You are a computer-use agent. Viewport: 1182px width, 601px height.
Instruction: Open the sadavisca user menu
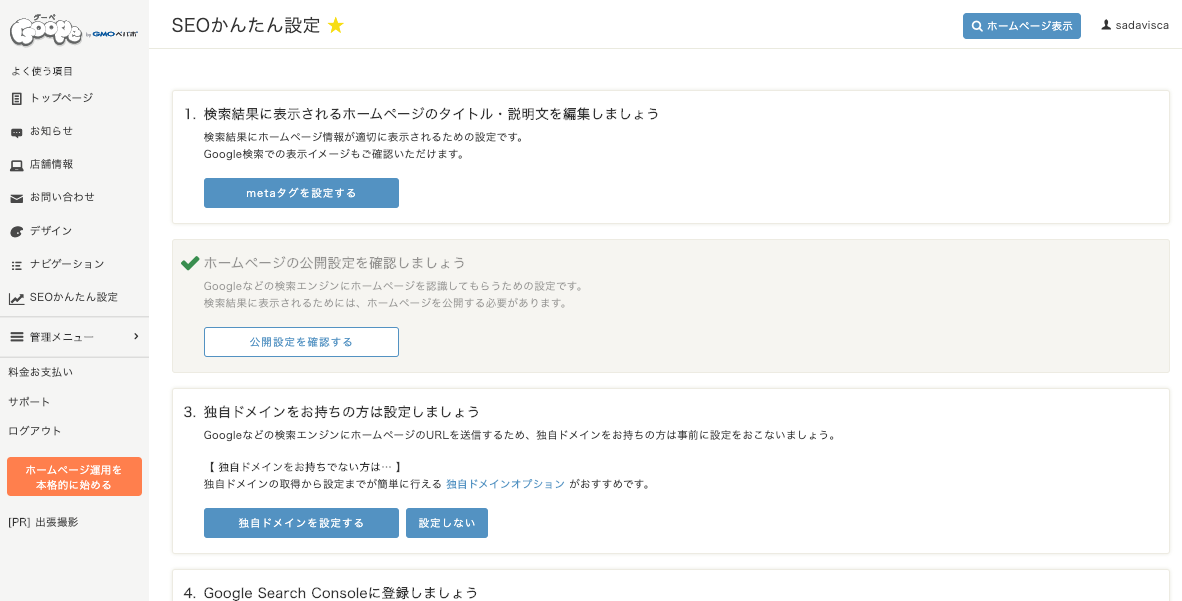(x=1135, y=26)
